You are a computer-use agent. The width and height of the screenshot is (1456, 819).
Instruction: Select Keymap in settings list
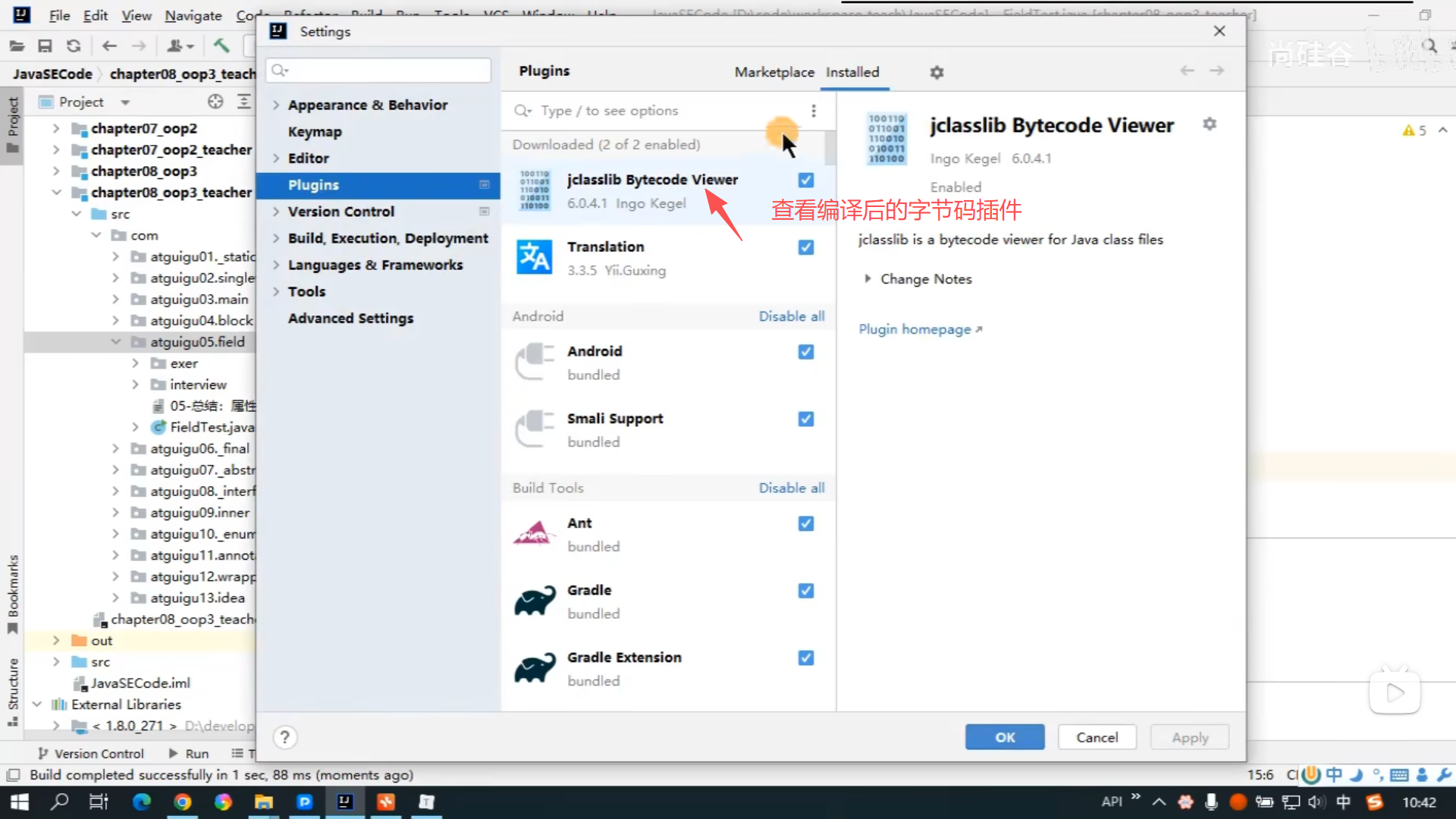click(x=315, y=132)
